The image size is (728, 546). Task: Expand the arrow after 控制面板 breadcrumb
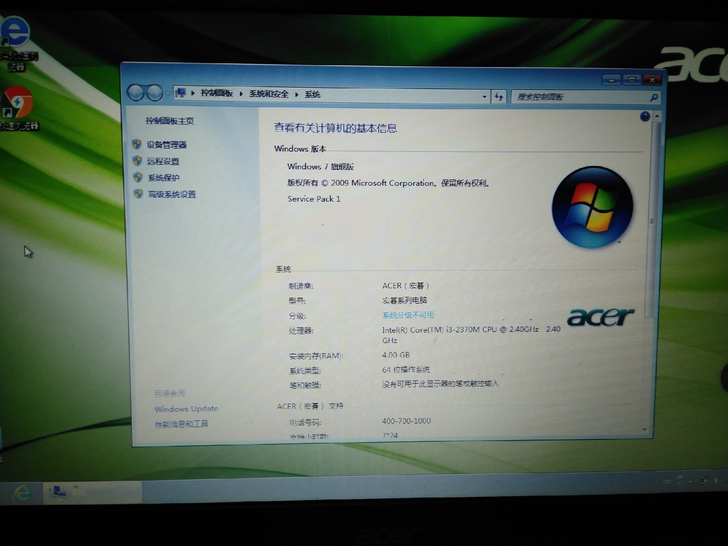tap(241, 94)
